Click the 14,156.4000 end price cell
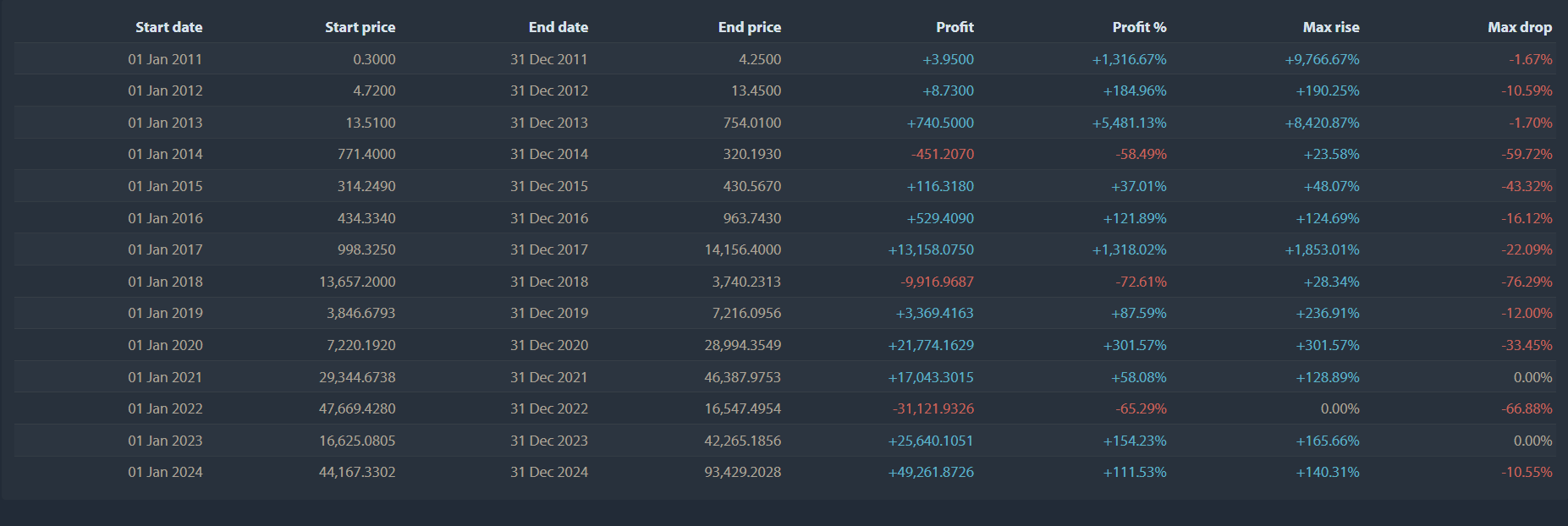Screen dimensions: 1568x526 coord(742,249)
